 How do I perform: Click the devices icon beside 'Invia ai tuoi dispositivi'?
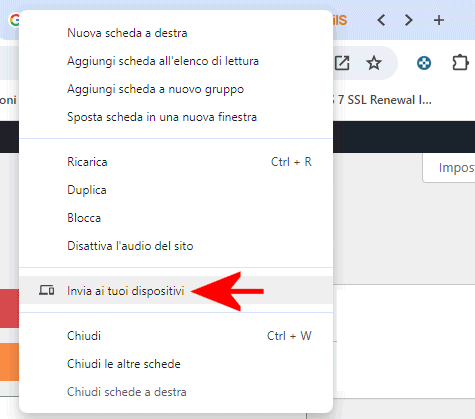[x=46, y=290]
